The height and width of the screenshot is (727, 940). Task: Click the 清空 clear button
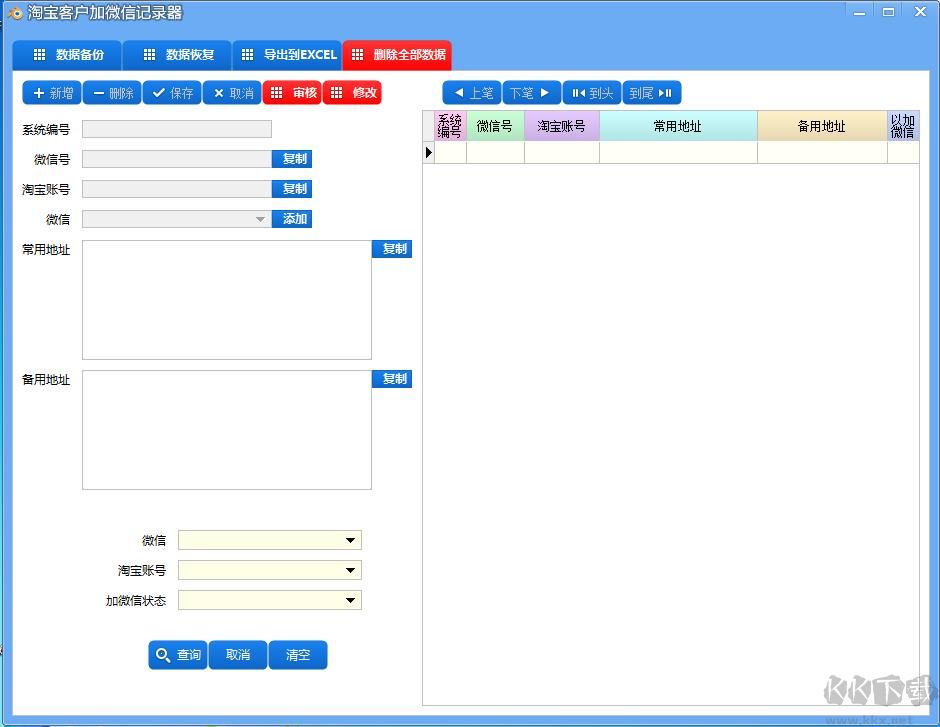point(298,655)
